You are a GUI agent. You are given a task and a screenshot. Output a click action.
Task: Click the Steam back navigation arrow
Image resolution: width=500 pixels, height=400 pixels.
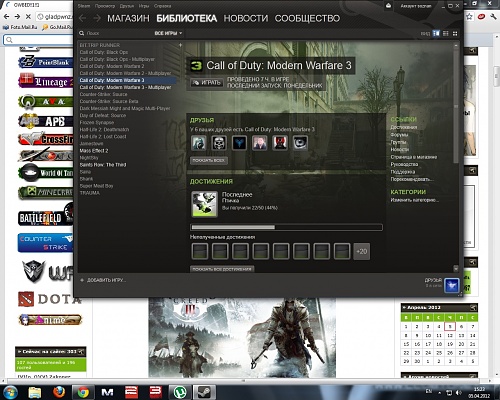(83, 18)
